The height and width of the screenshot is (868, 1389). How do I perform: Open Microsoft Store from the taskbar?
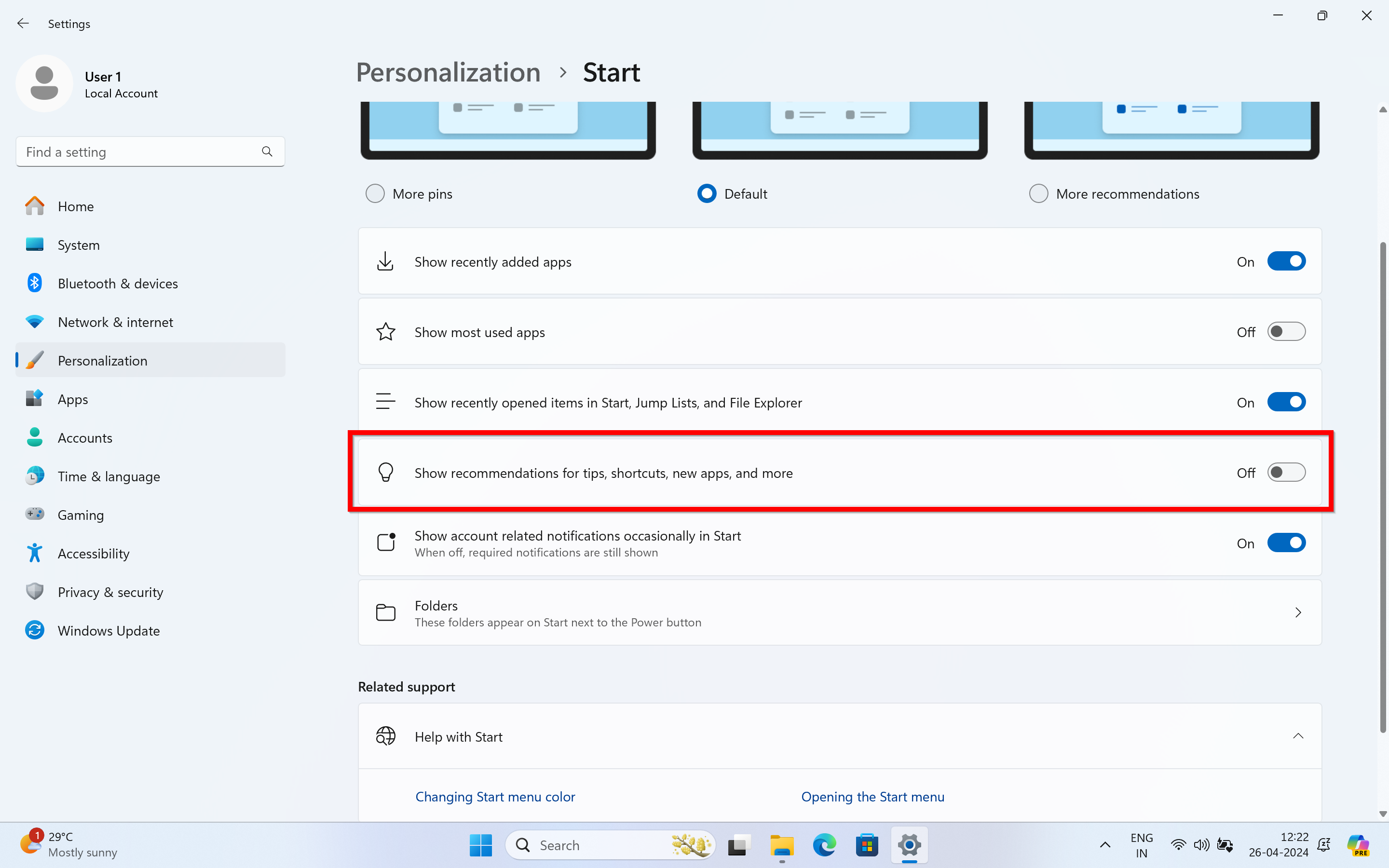pyautogui.click(x=867, y=845)
